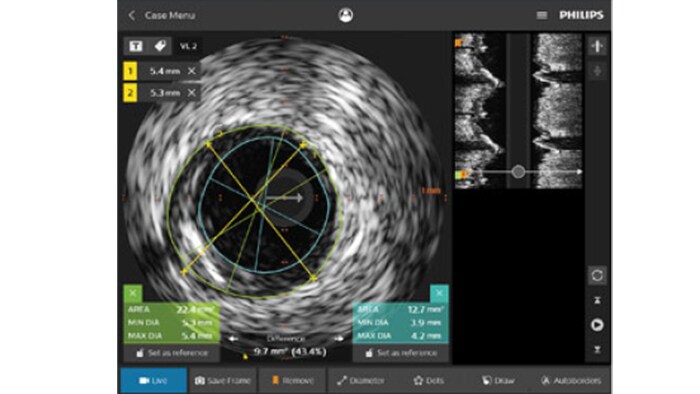Image resolution: width=700 pixels, height=394 pixels.
Task: Select the text annotation tool
Action: pyautogui.click(x=136, y=46)
